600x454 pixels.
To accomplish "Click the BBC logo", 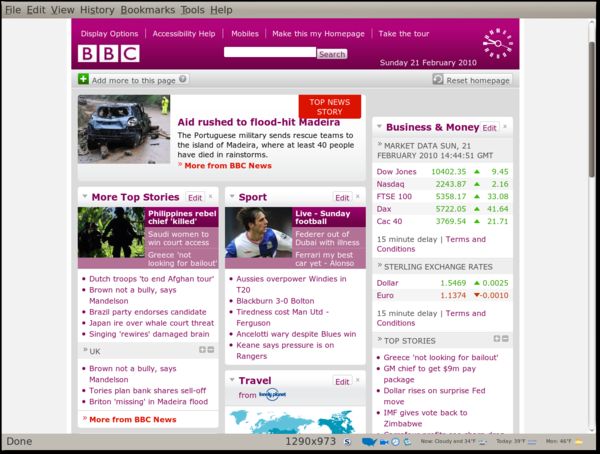I will [109, 53].
